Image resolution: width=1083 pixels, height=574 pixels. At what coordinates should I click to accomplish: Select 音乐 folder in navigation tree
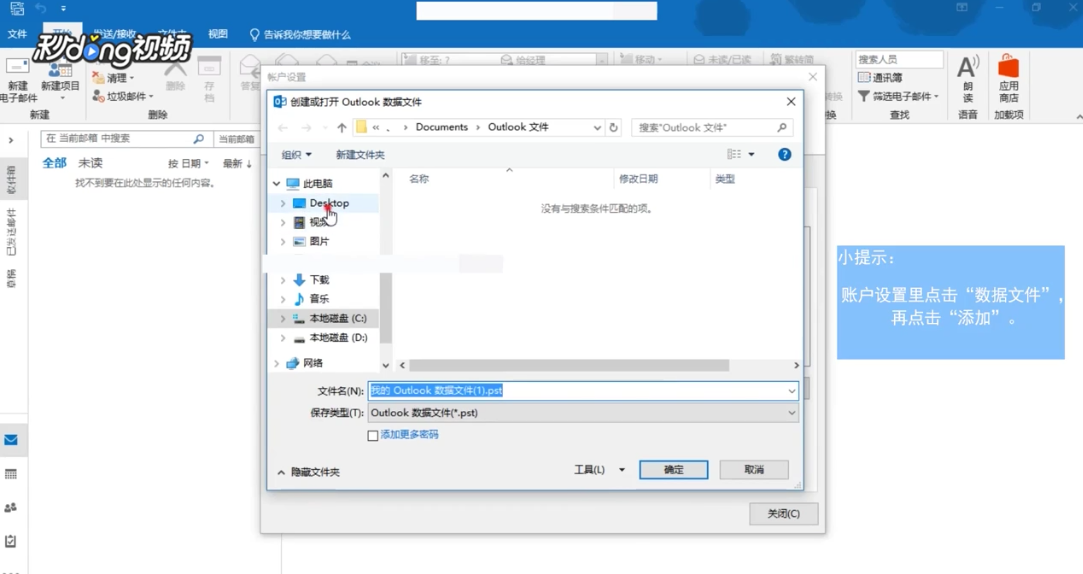[312, 299]
